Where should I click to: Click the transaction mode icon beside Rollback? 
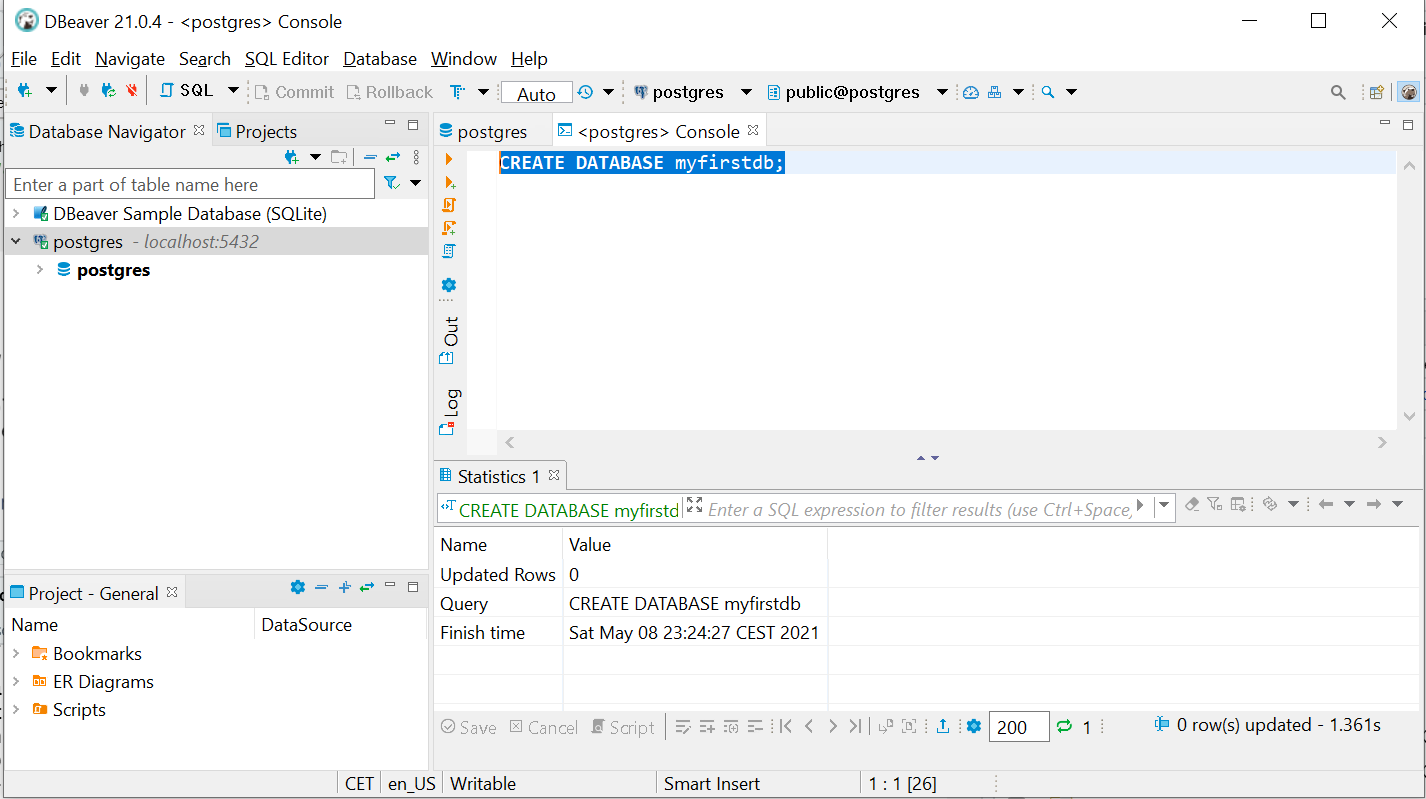[457, 92]
